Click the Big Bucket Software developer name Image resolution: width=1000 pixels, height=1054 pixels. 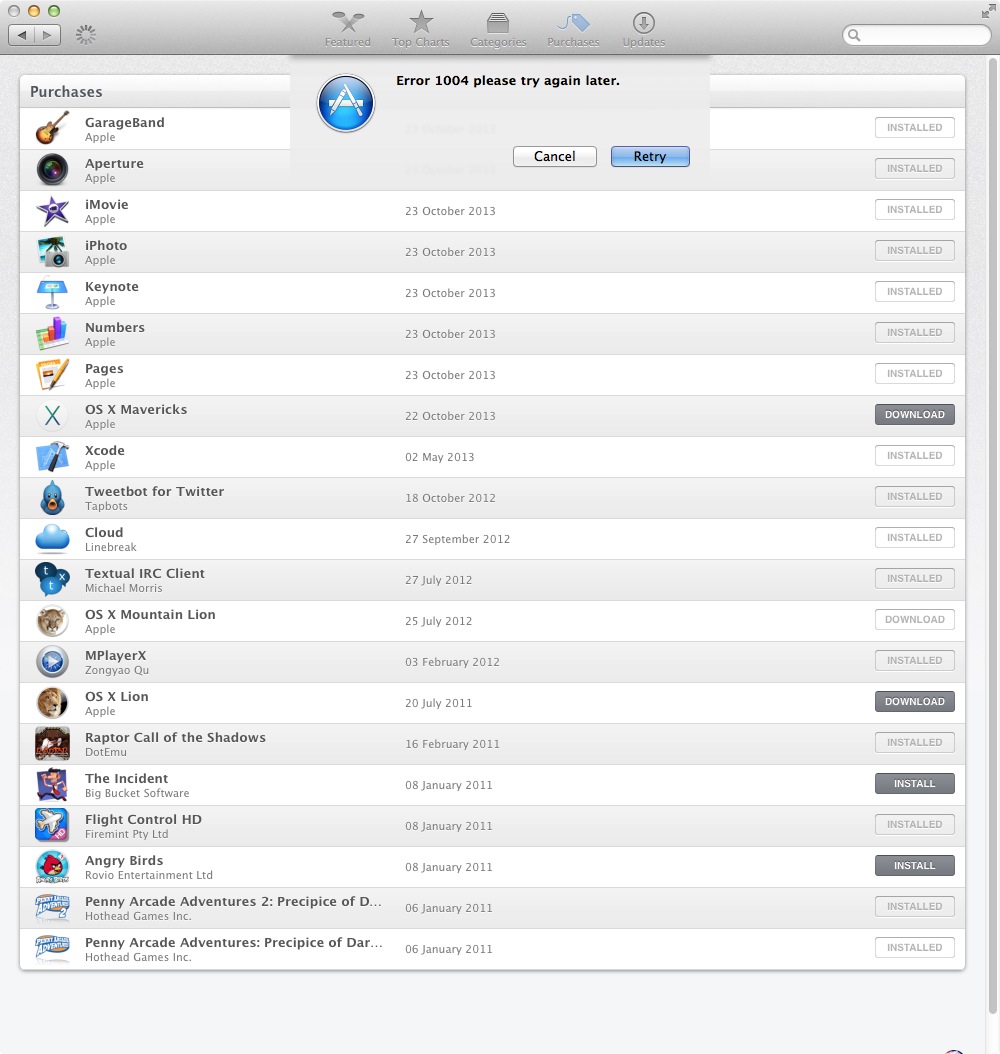click(137, 793)
